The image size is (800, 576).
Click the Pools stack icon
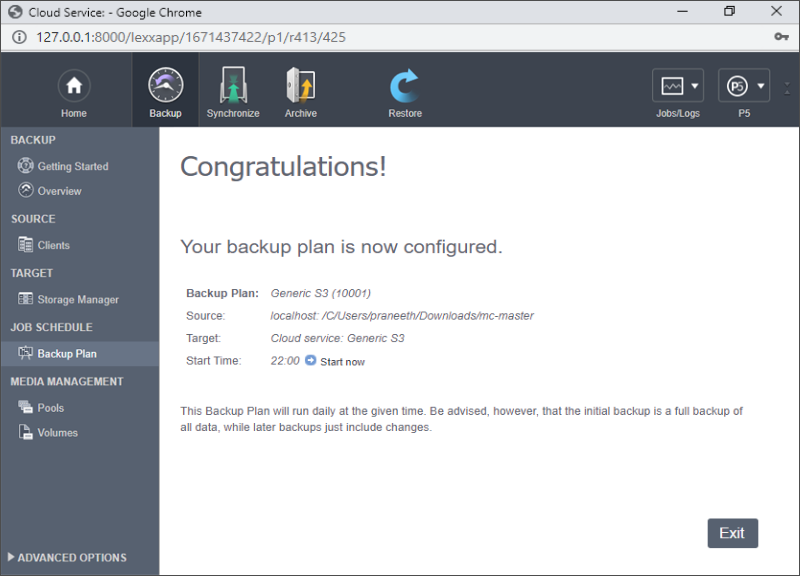[x=26, y=407]
